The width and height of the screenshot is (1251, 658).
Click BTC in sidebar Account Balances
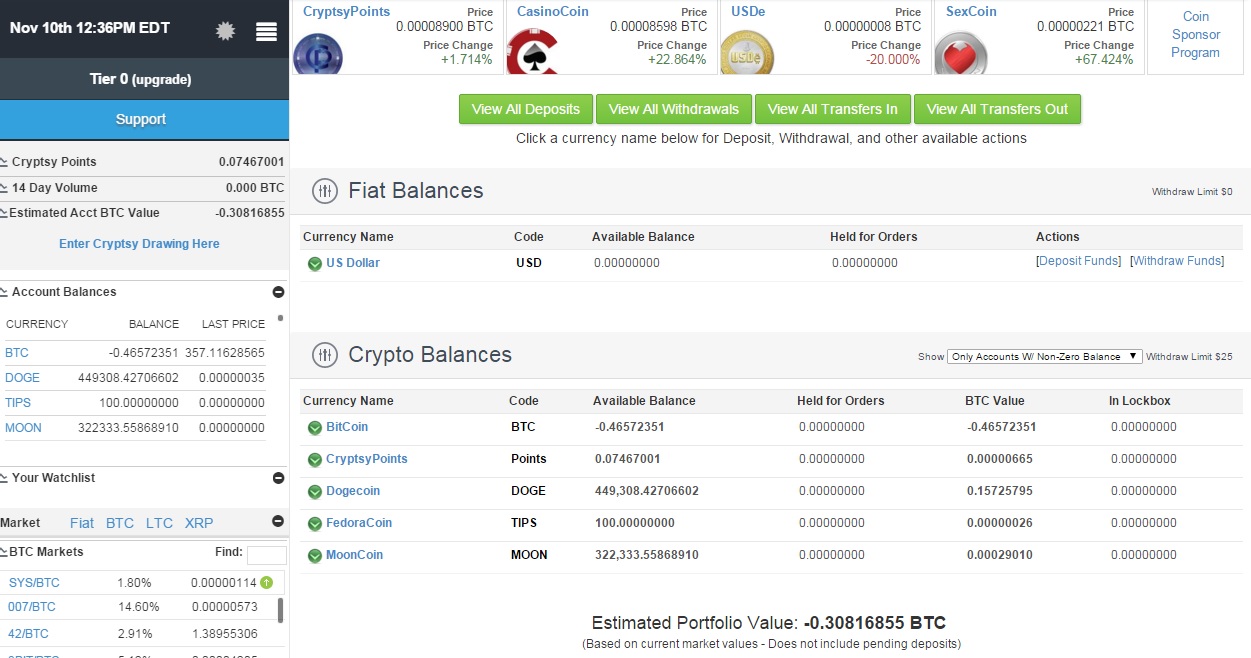point(17,353)
